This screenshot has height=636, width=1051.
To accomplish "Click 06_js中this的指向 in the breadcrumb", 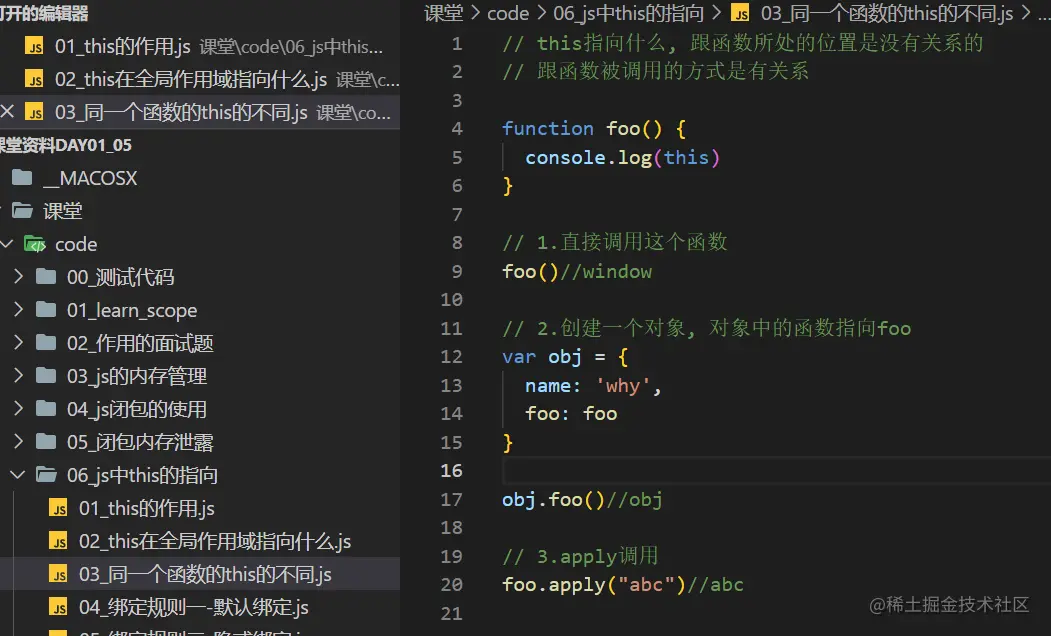I will coord(629,13).
